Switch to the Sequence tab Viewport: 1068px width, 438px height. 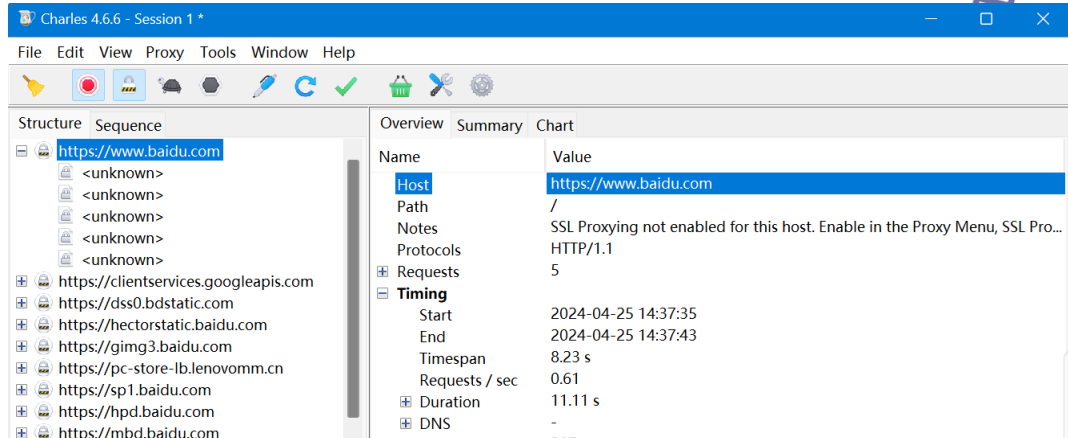[x=128, y=125]
